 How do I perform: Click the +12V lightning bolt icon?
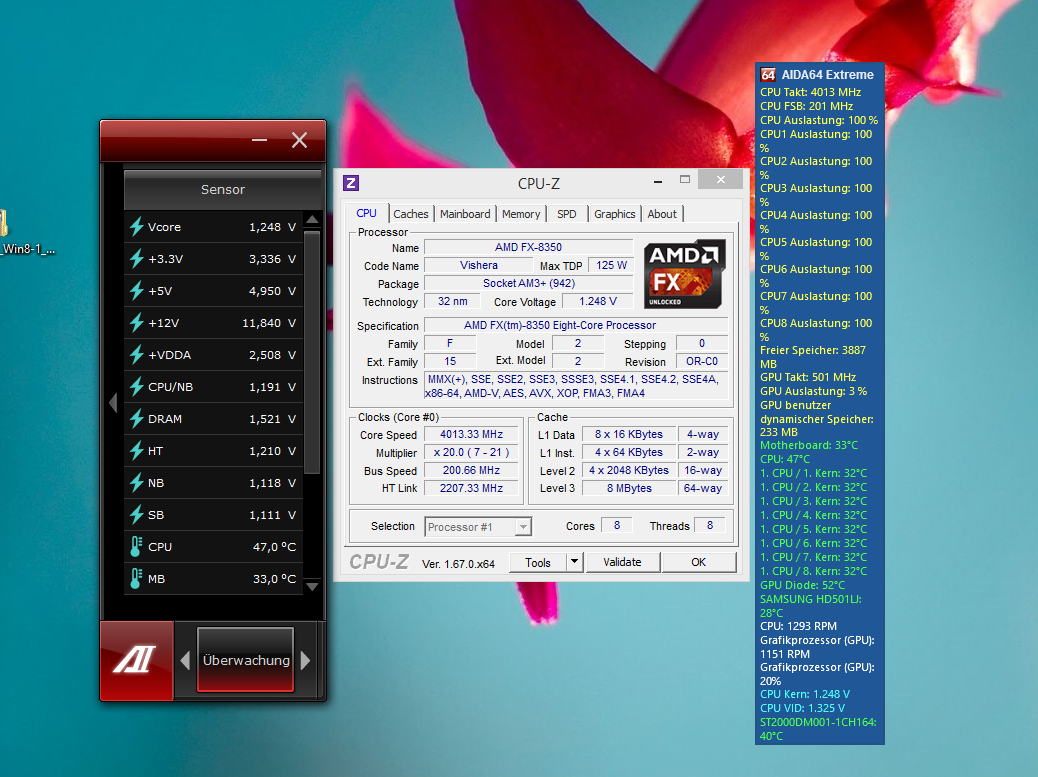(x=136, y=323)
